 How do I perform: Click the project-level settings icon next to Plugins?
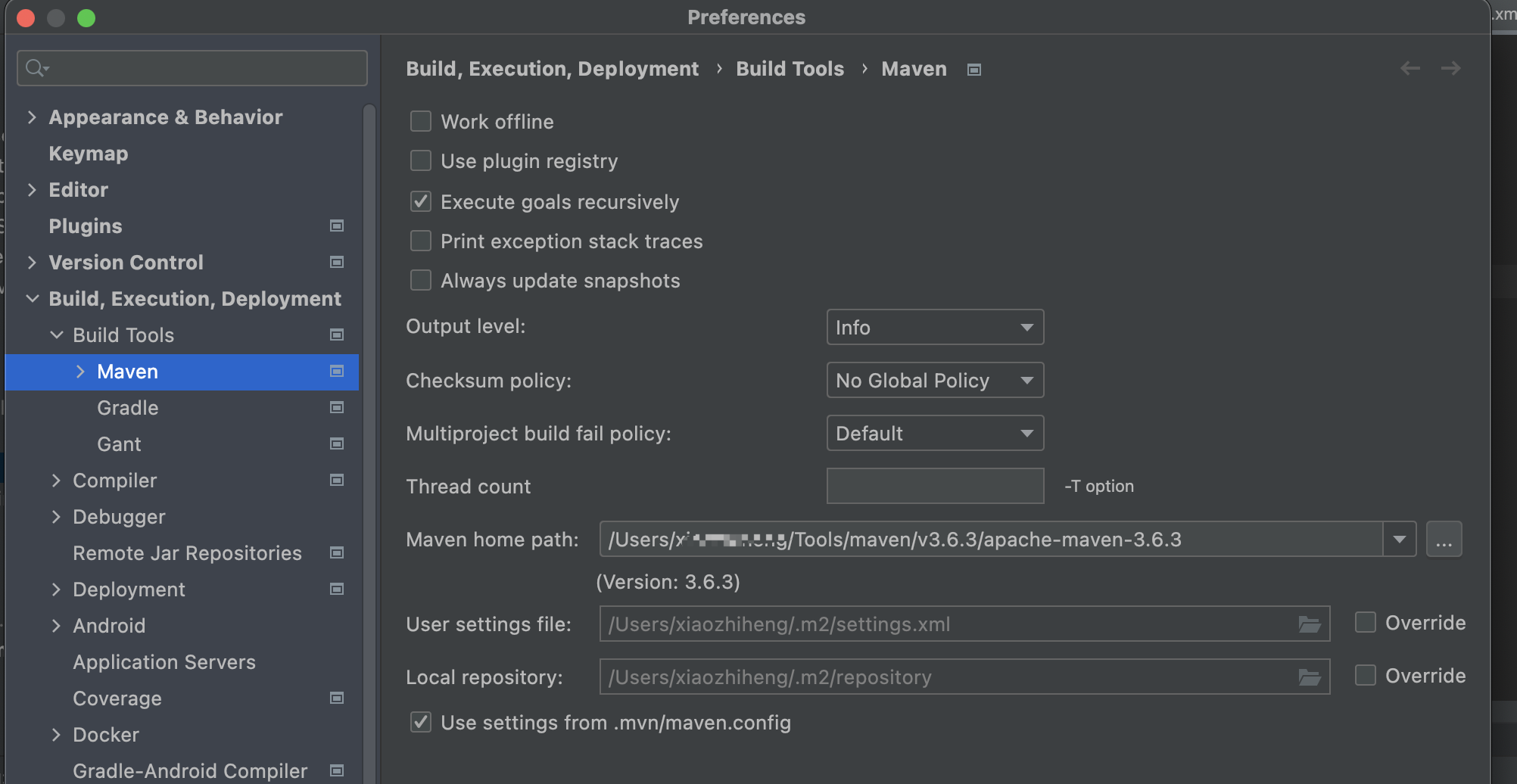(337, 226)
